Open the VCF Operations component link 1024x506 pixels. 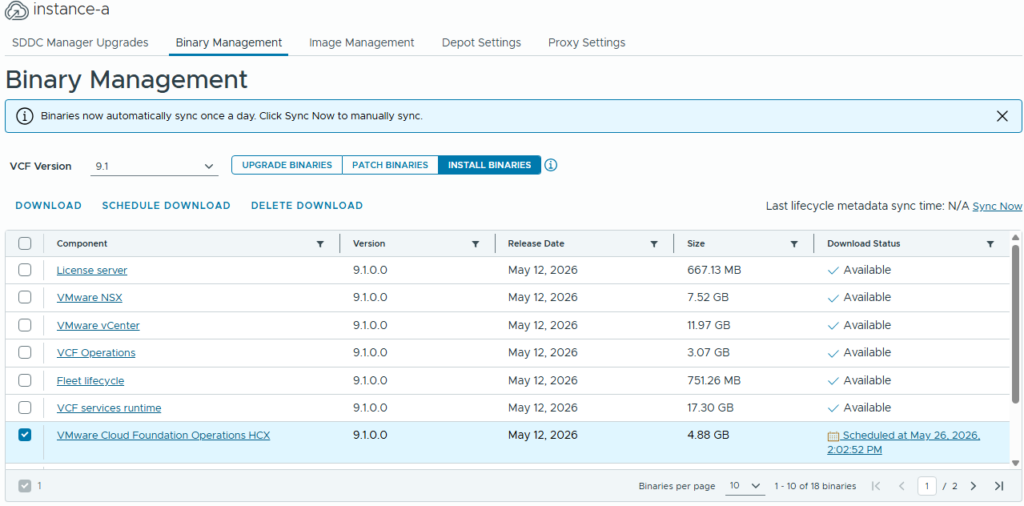96,353
